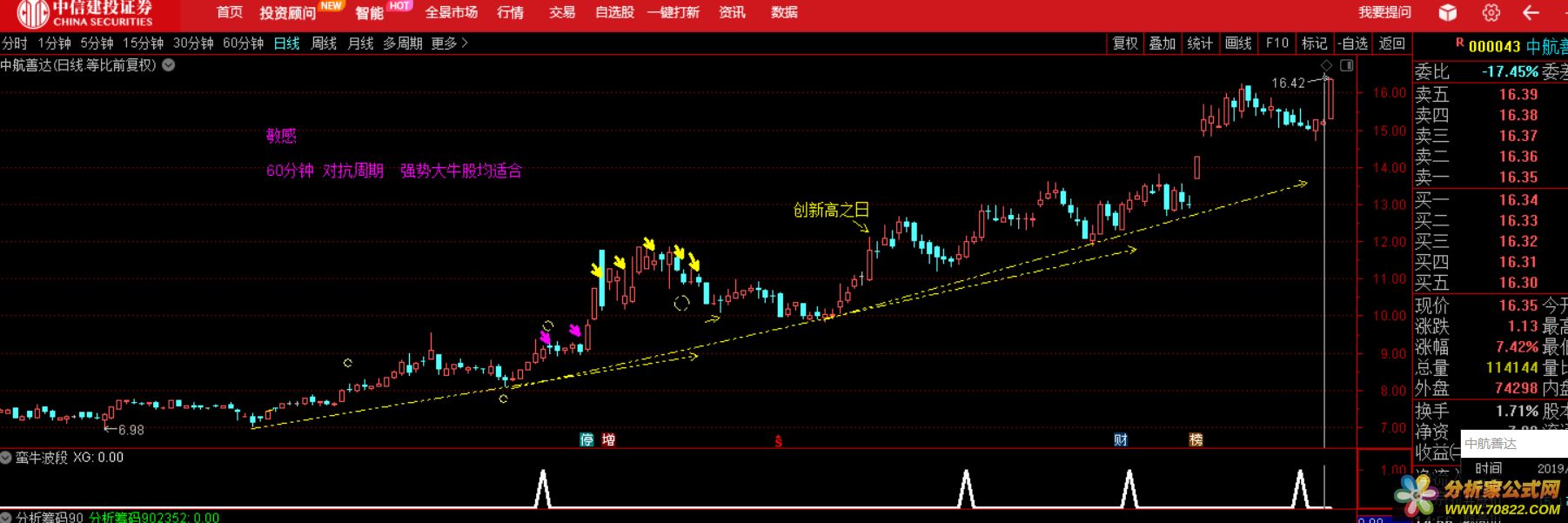Open the 多周期 multi-period view

(403, 43)
